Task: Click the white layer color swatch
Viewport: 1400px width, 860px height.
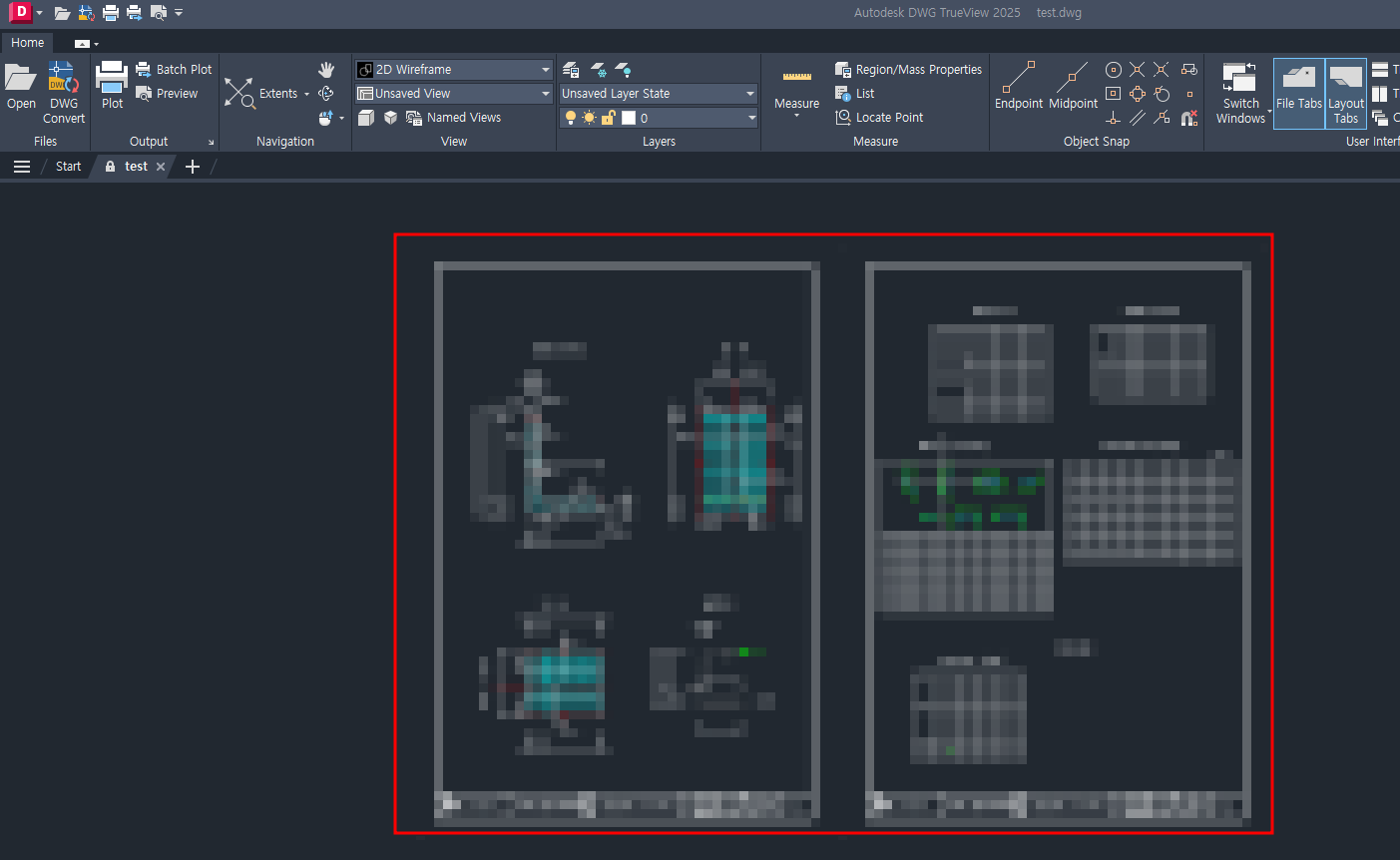Action: (631, 117)
